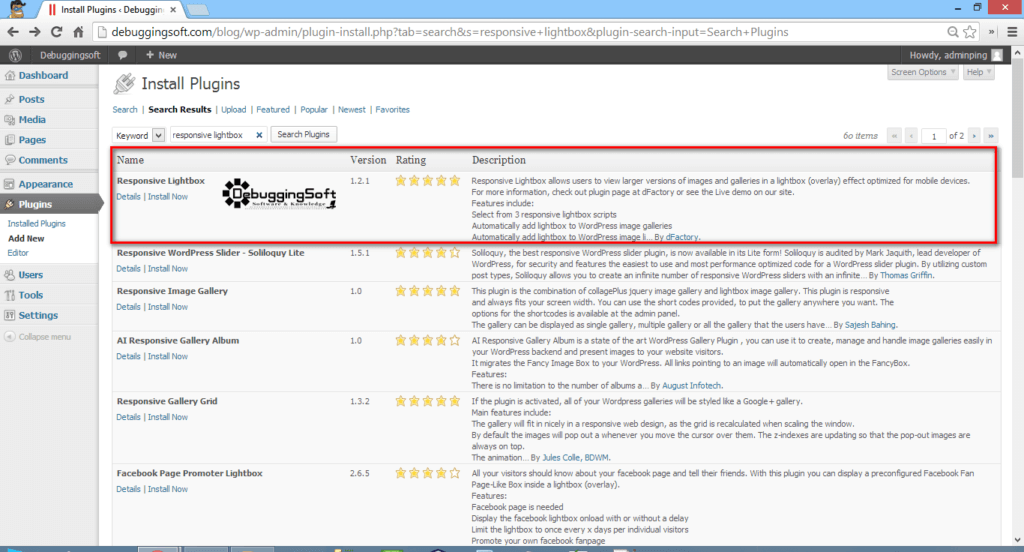1024x552 pixels.
Task: Go to next results page arrow
Action: click(974, 136)
